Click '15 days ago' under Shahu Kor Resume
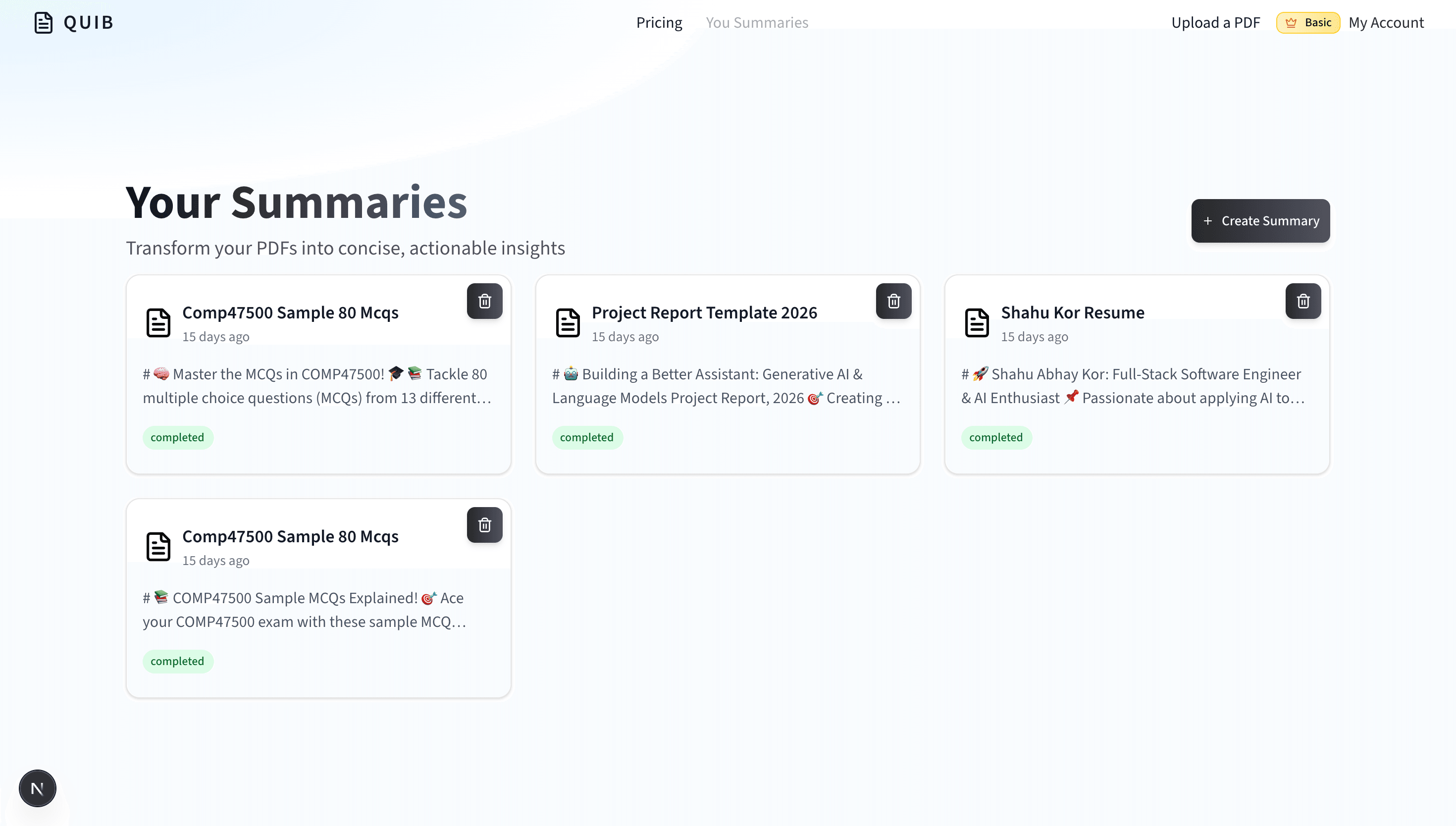The image size is (1456, 826). 1034,336
